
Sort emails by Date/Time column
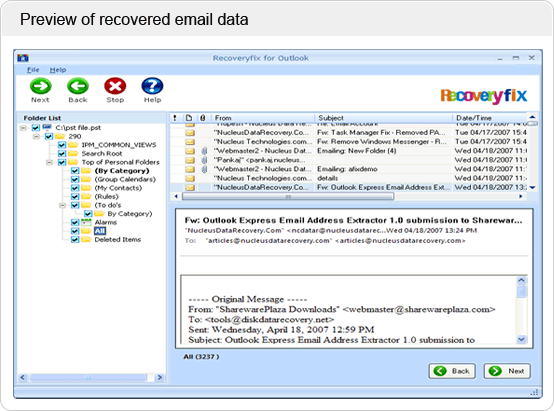coord(490,118)
